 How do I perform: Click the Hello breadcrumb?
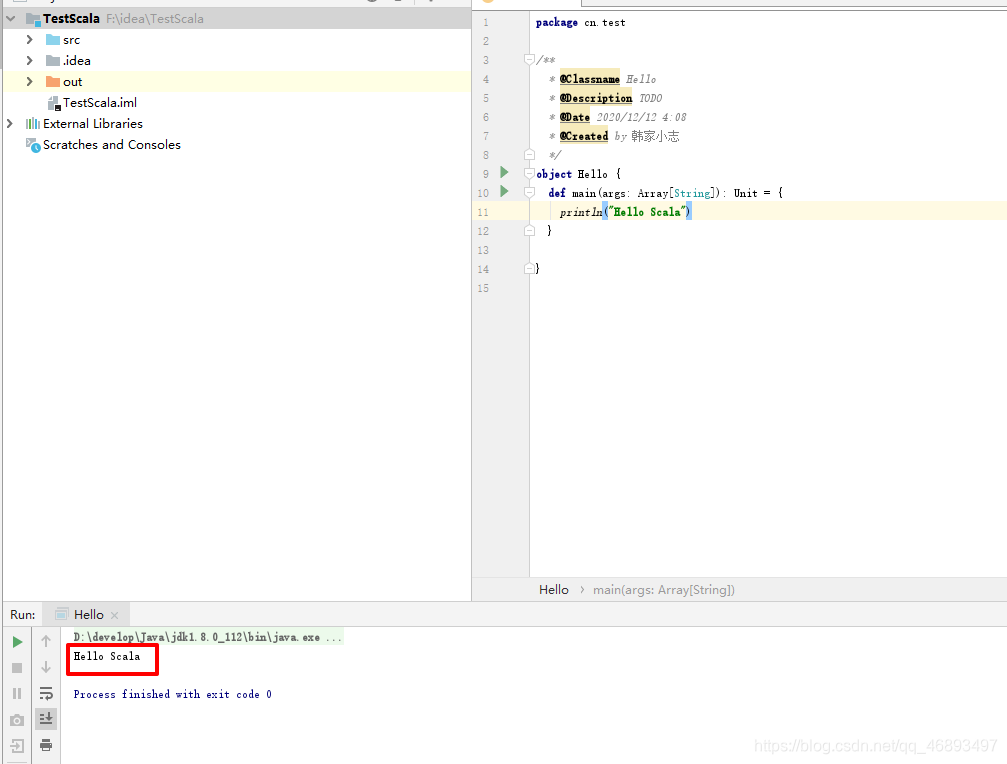pyautogui.click(x=554, y=589)
